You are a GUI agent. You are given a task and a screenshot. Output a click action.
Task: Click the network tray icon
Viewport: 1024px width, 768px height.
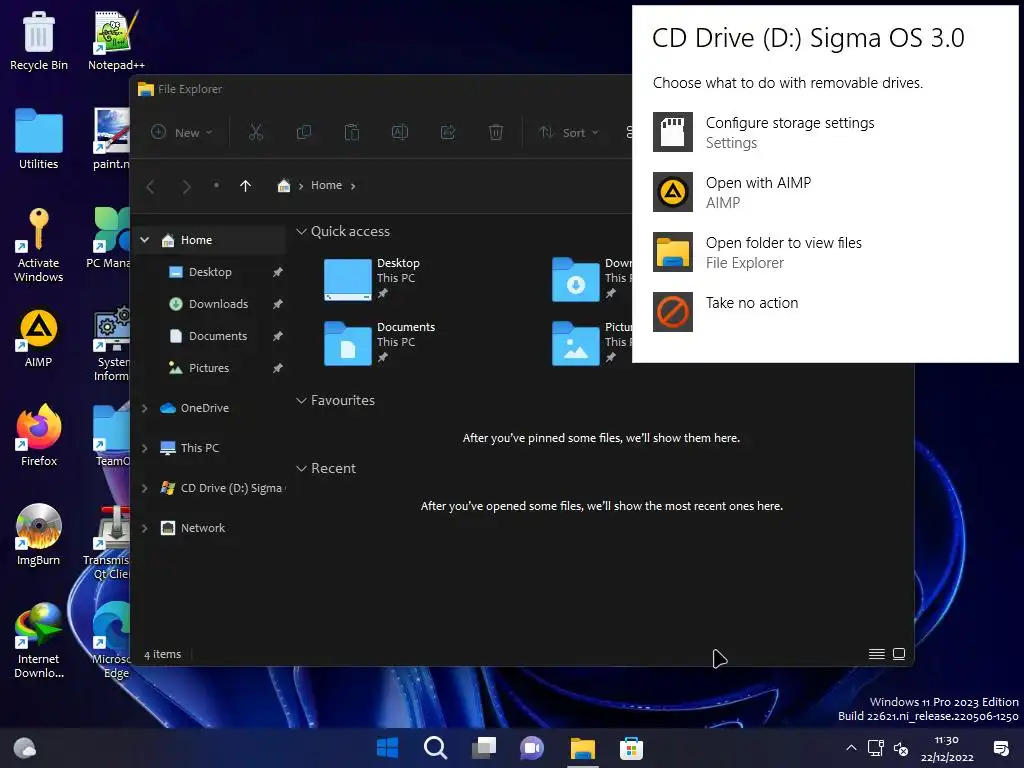point(876,748)
